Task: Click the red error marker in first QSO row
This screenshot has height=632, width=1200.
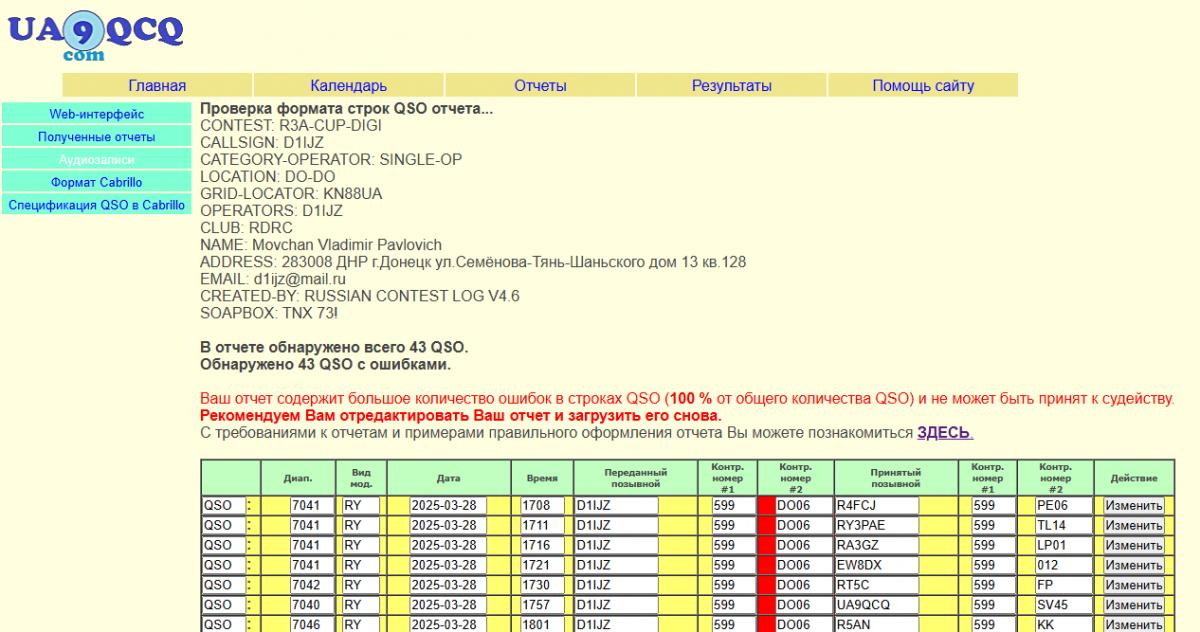Action: tap(766, 506)
